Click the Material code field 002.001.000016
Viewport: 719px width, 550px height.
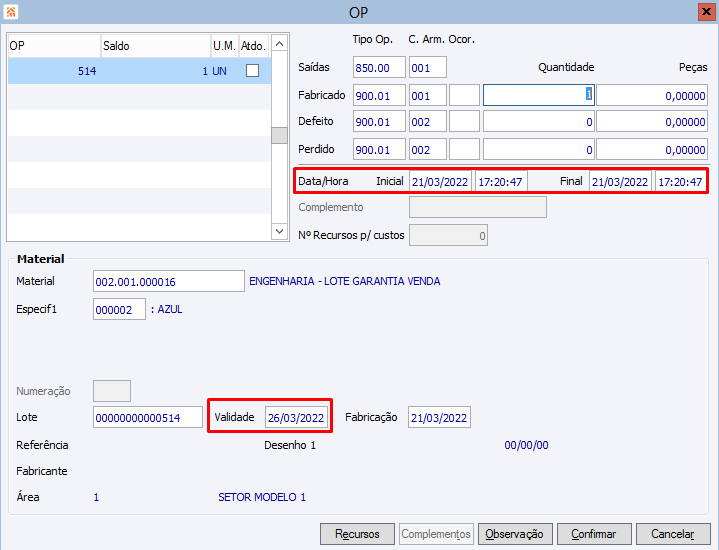point(169,281)
